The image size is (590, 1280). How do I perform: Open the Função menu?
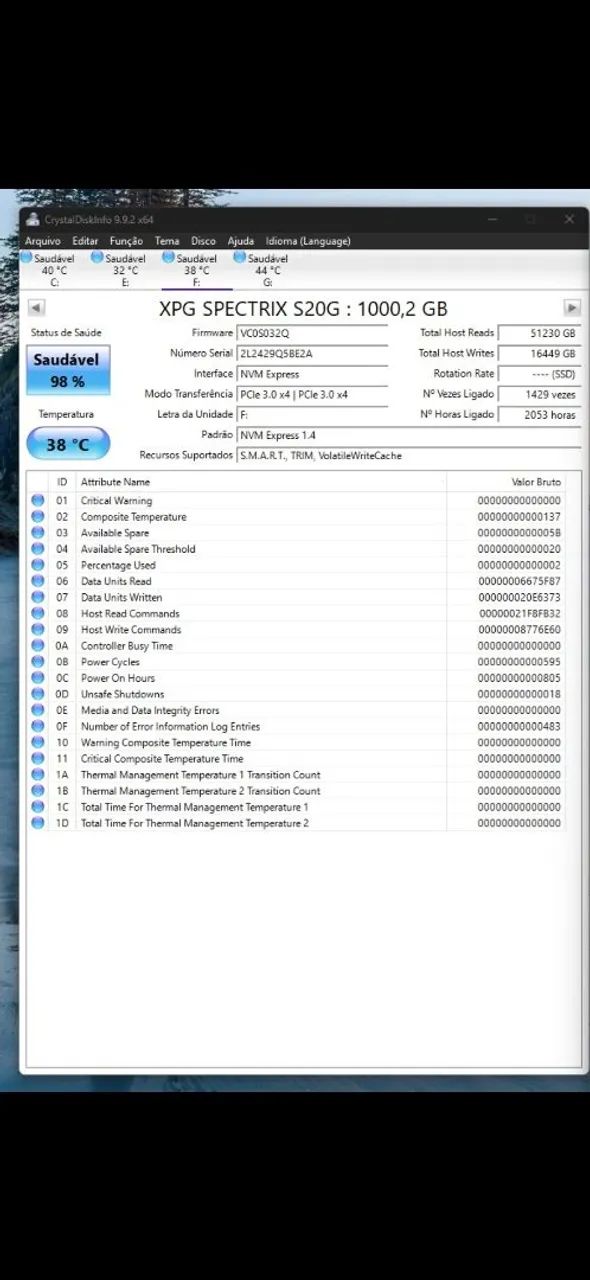click(126, 241)
